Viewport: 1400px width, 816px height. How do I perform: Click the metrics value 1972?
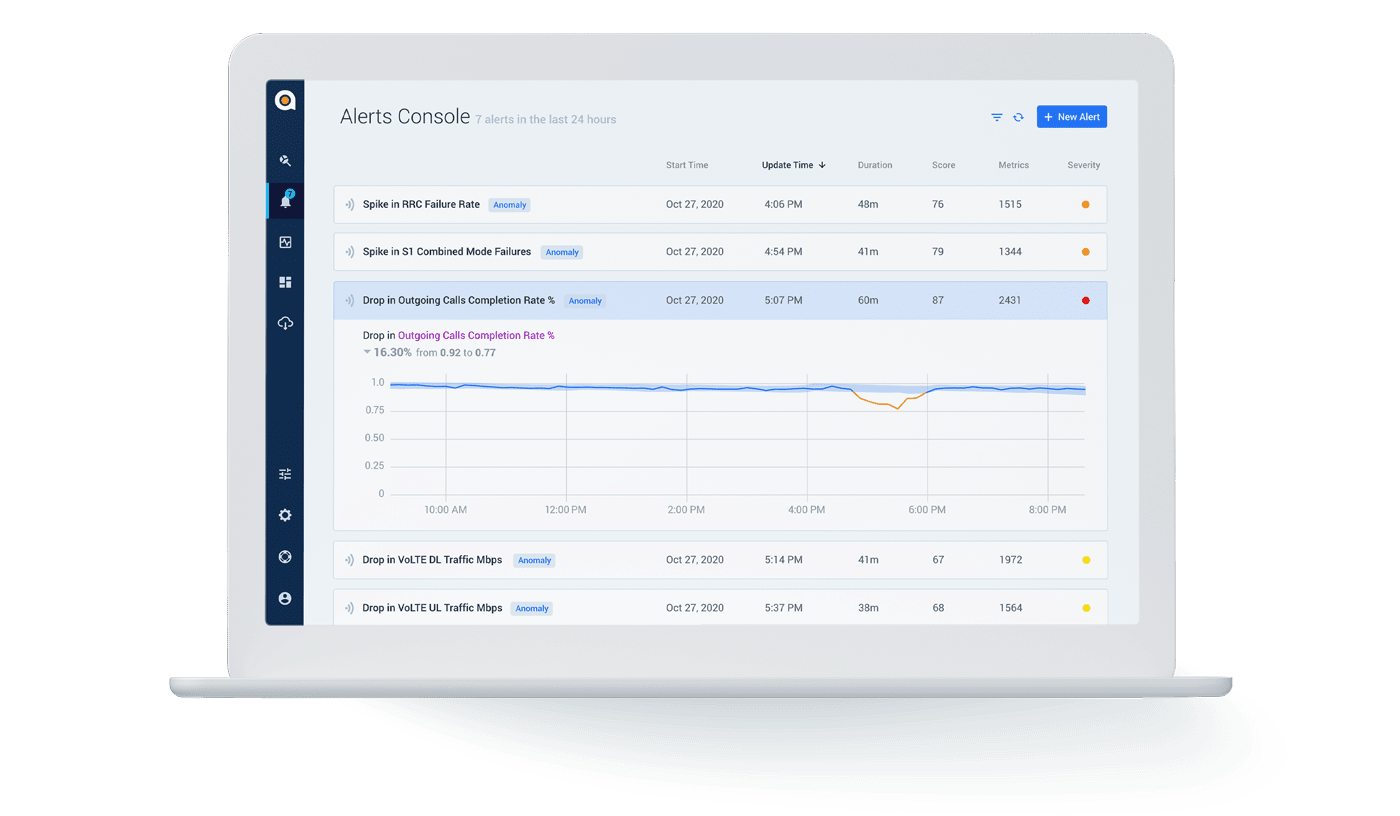point(1010,560)
